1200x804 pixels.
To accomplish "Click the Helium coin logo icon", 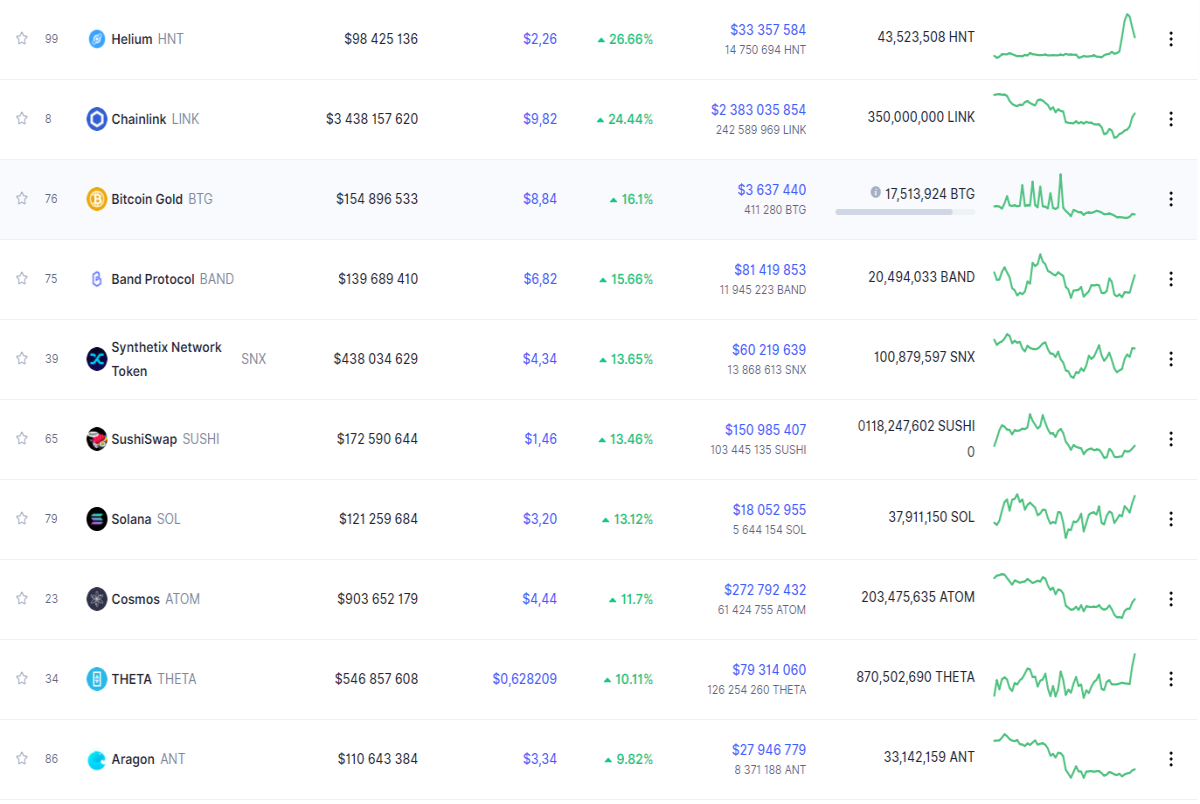I will 97,39.
